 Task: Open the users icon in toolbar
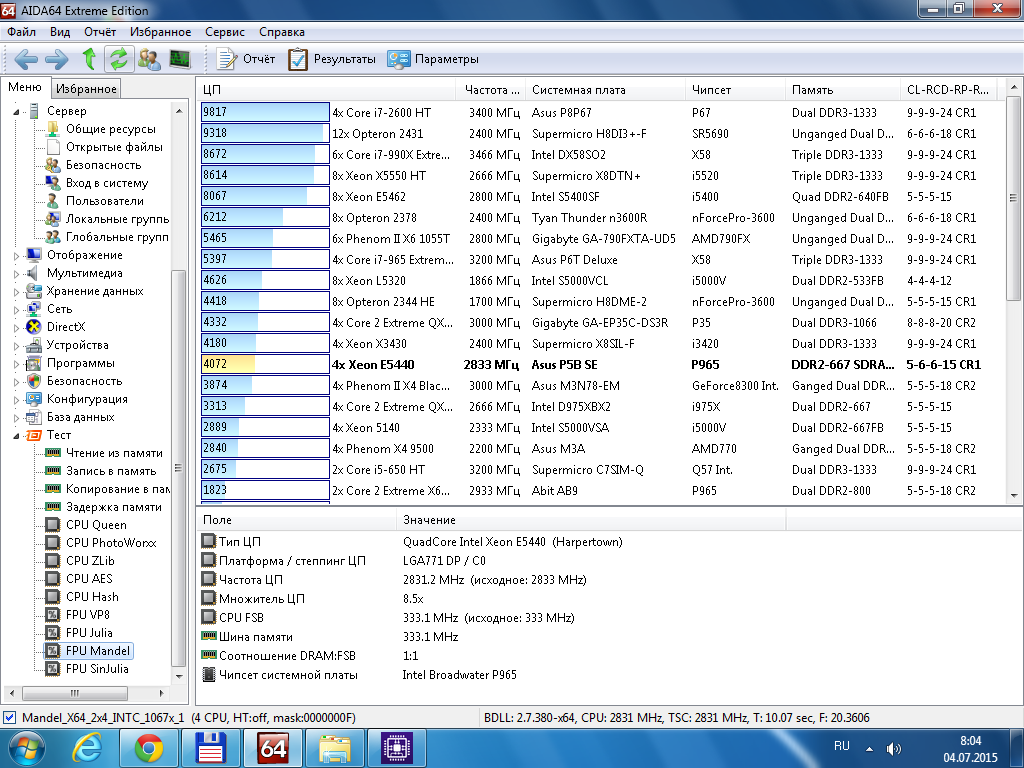(150, 59)
